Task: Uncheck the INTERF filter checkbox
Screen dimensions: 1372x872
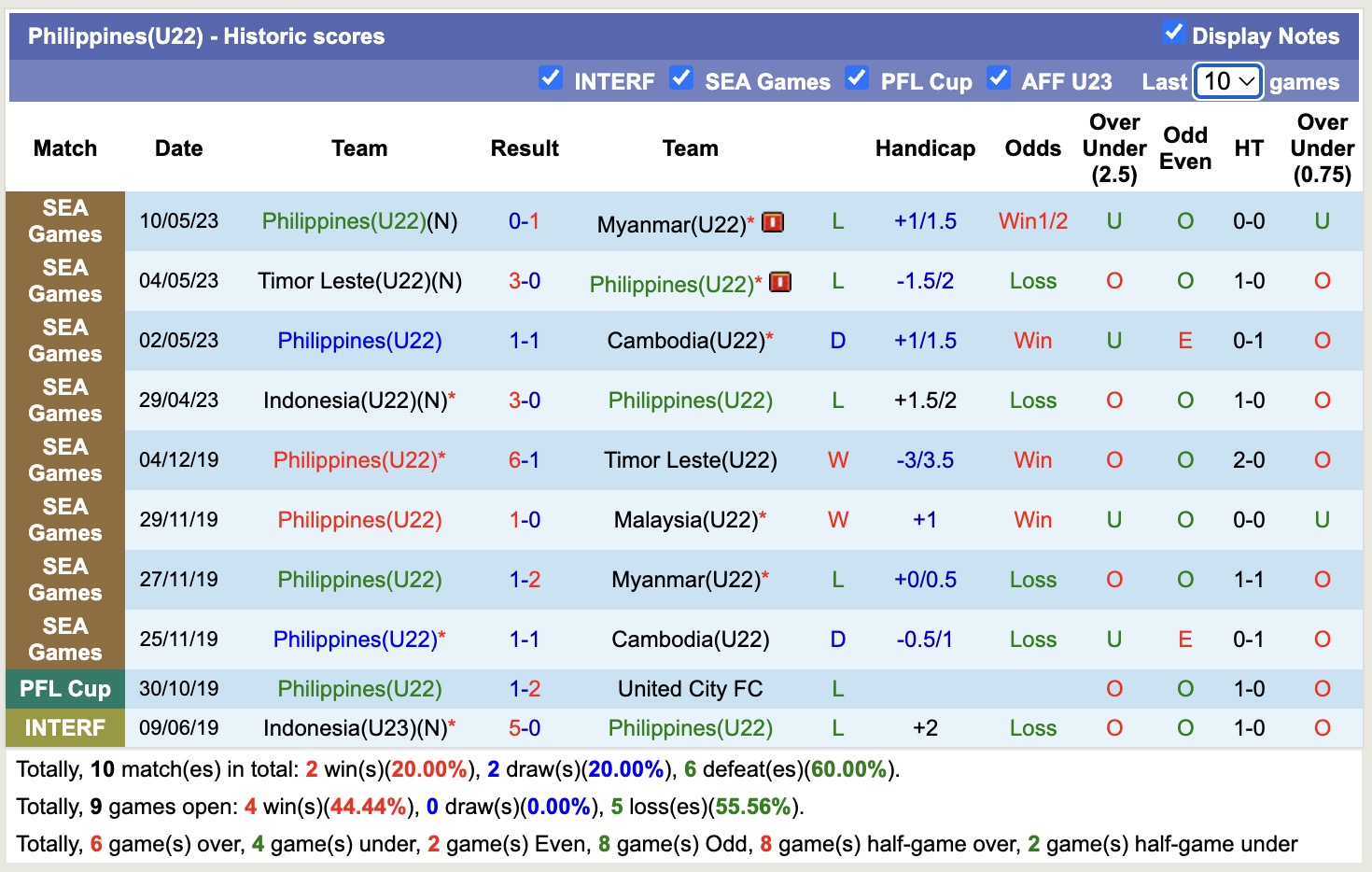Action: coord(551,78)
